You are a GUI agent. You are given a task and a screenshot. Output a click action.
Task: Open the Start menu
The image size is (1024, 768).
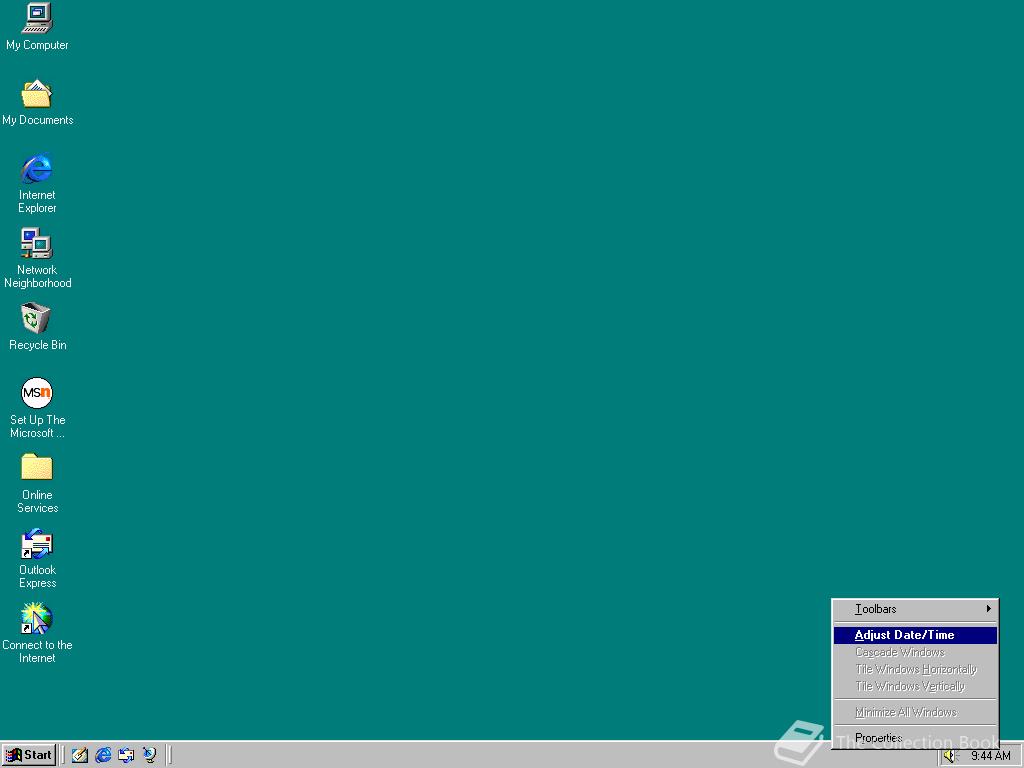click(29, 755)
